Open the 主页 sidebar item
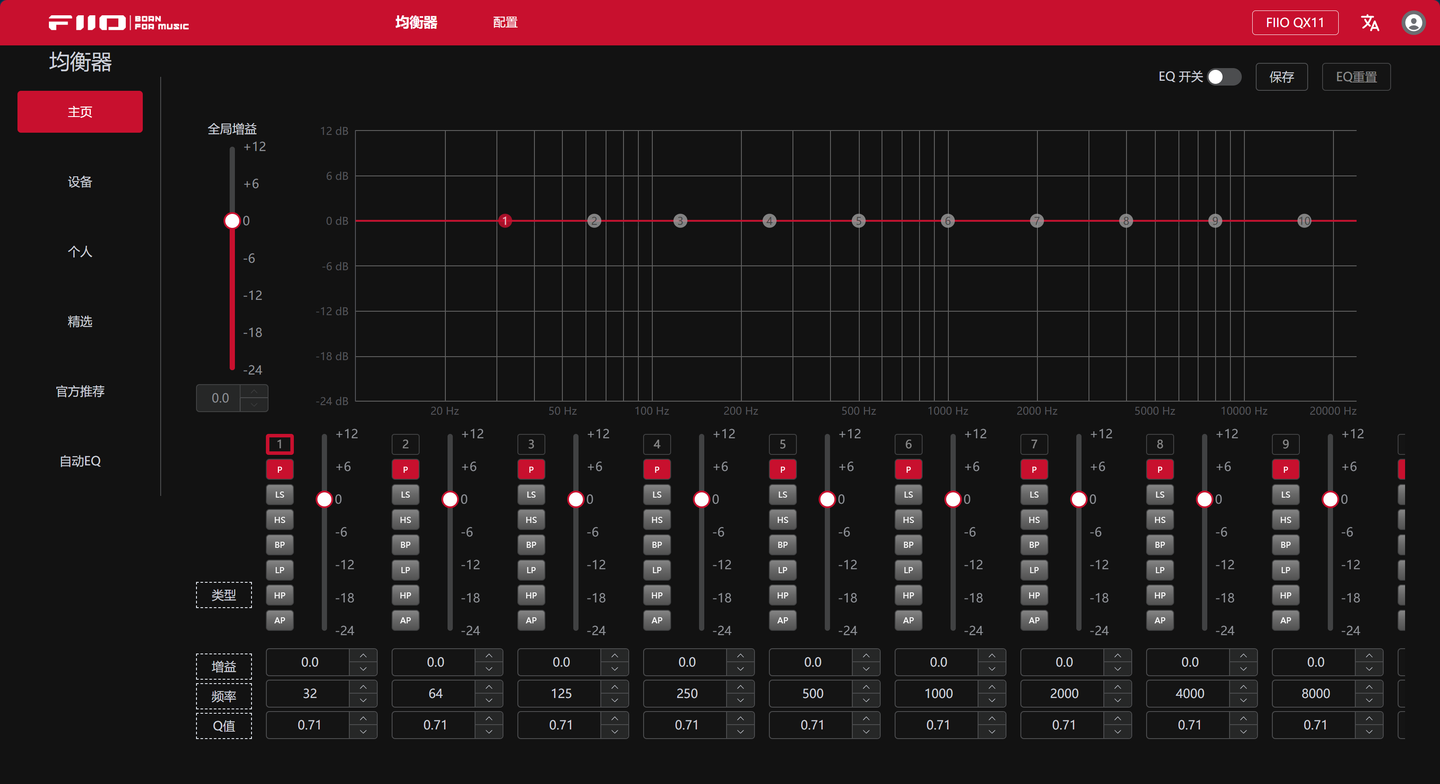The width and height of the screenshot is (1440, 784). [80, 112]
